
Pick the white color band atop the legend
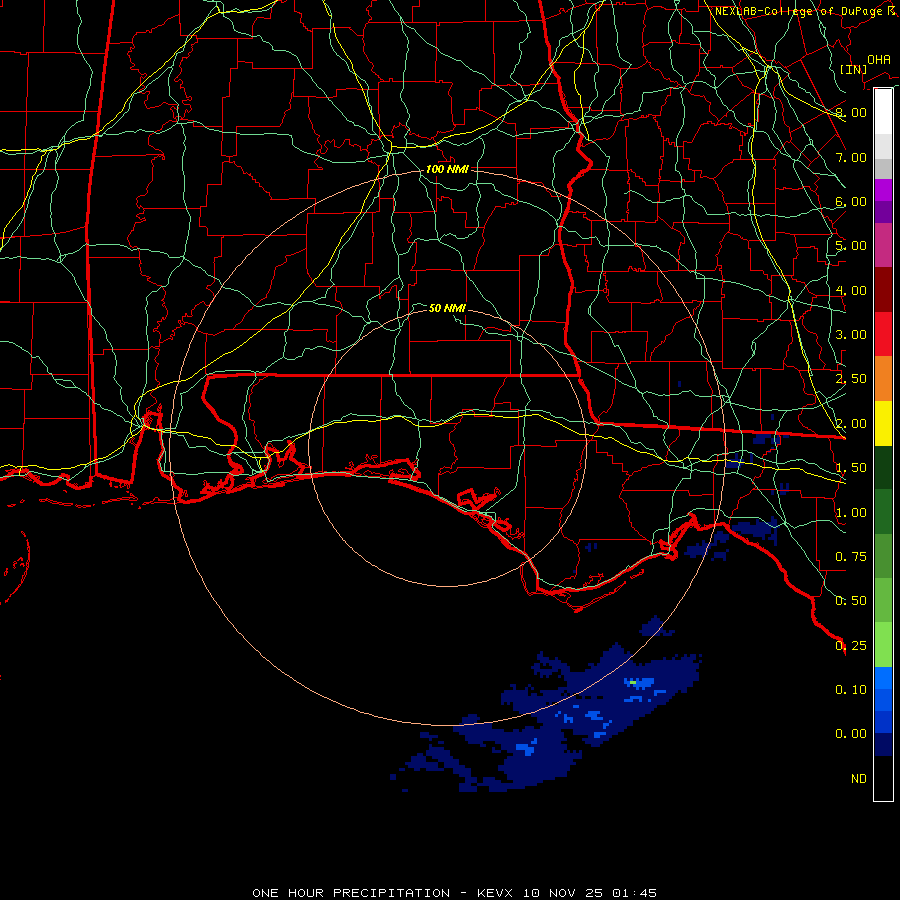[883, 112]
